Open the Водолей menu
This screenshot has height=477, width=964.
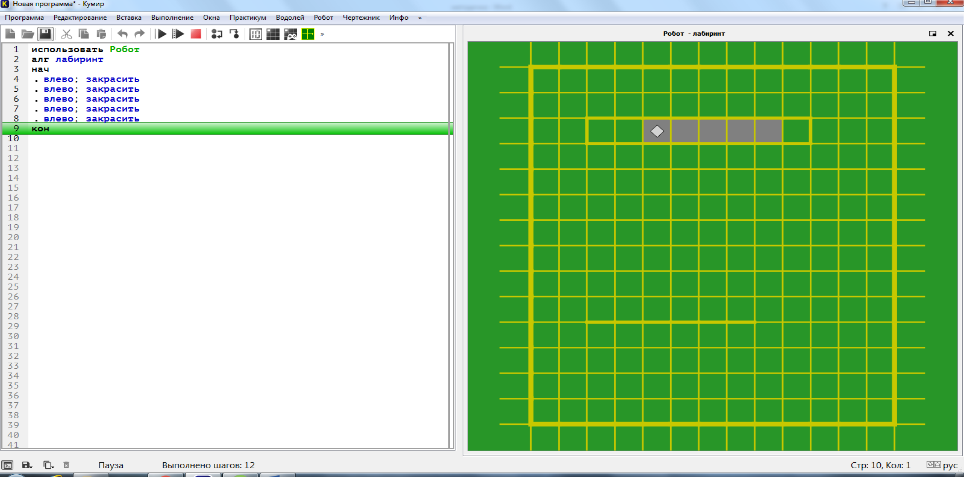pyautogui.click(x=290, y=18)
